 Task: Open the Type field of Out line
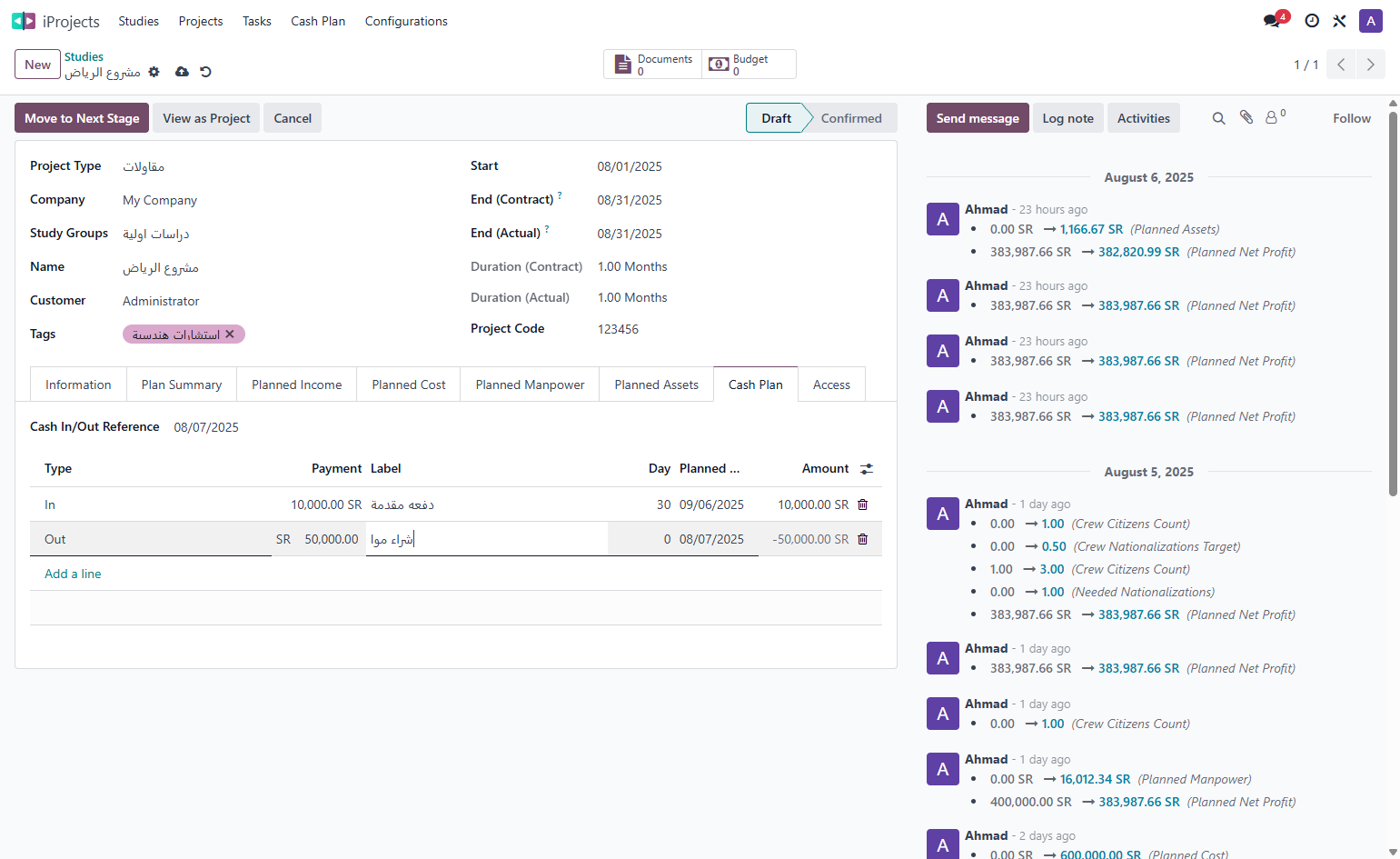tap(151, 539)
